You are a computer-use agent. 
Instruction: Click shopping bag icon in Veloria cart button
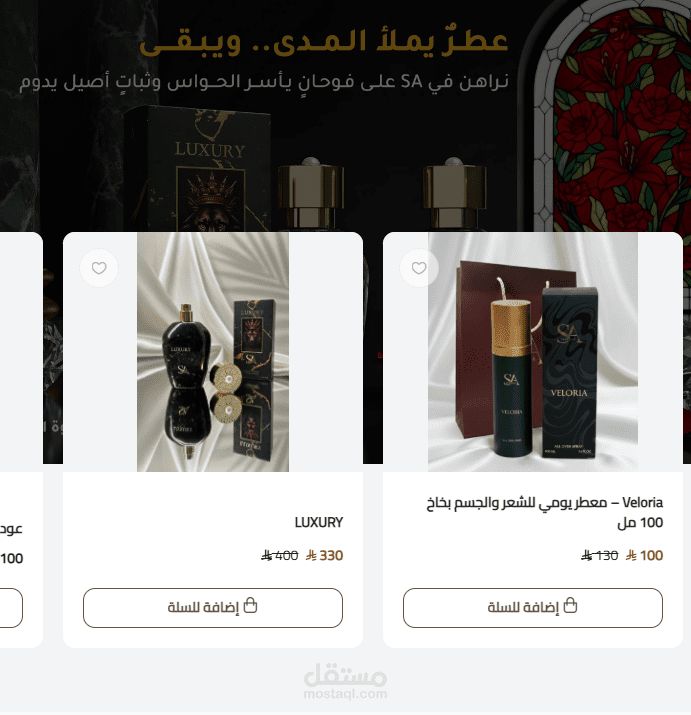(x=570, y=606)
